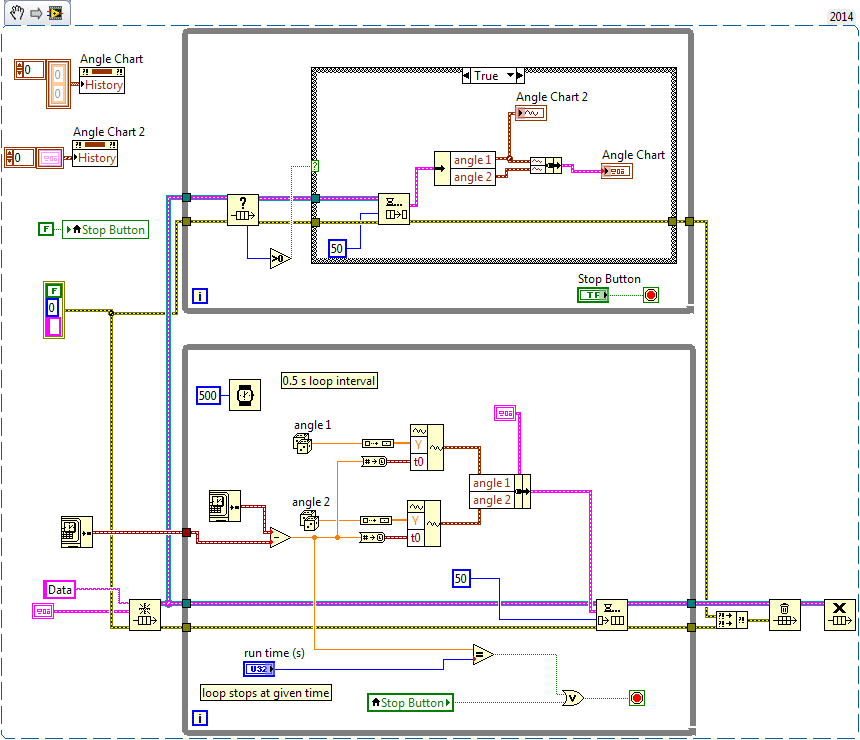Image resolution: width=860 pixels, height=740 pixels.
Task: Click the angle 1 bundle element in lower loop
Action: pyautogui.click(x=492, y=483)
